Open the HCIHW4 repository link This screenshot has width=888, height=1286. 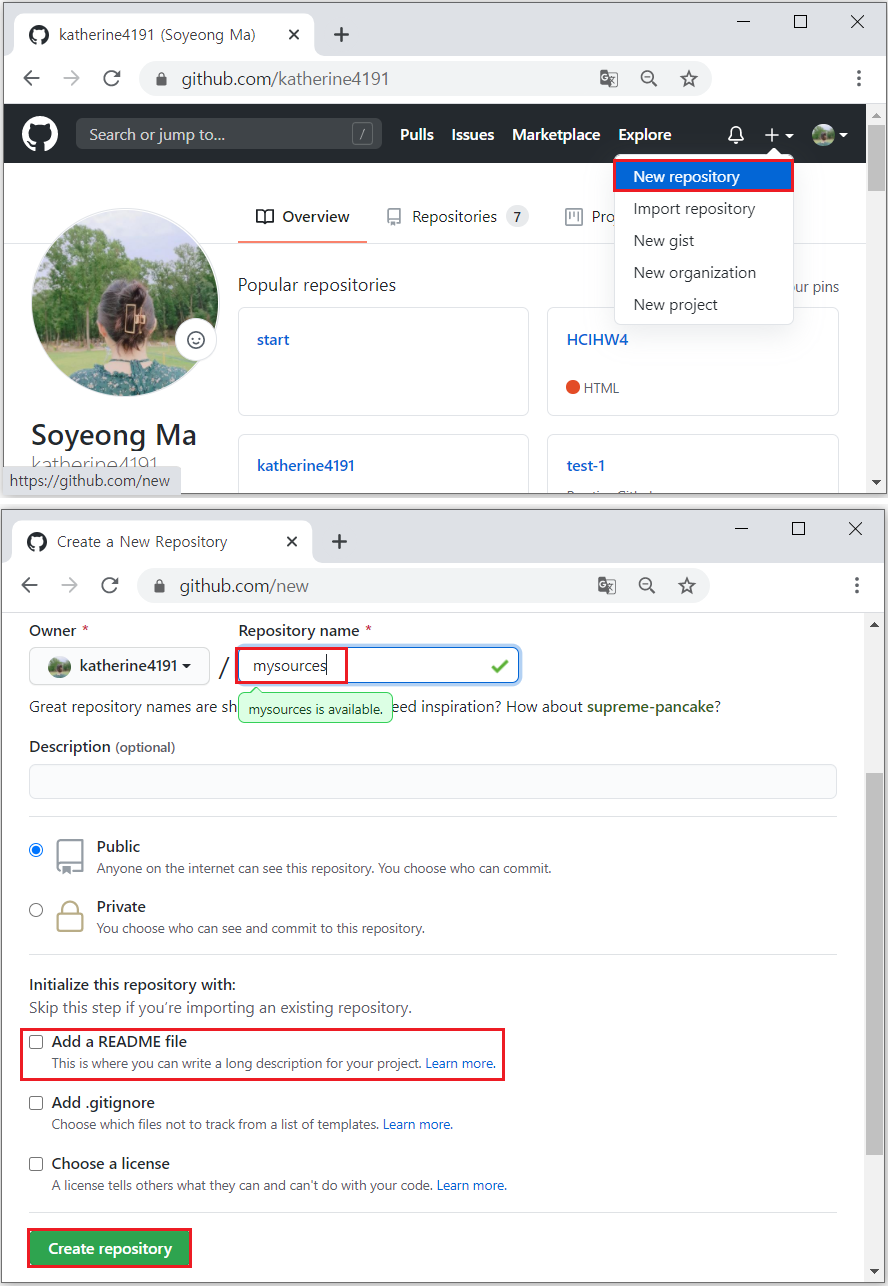tap(597, 340)
